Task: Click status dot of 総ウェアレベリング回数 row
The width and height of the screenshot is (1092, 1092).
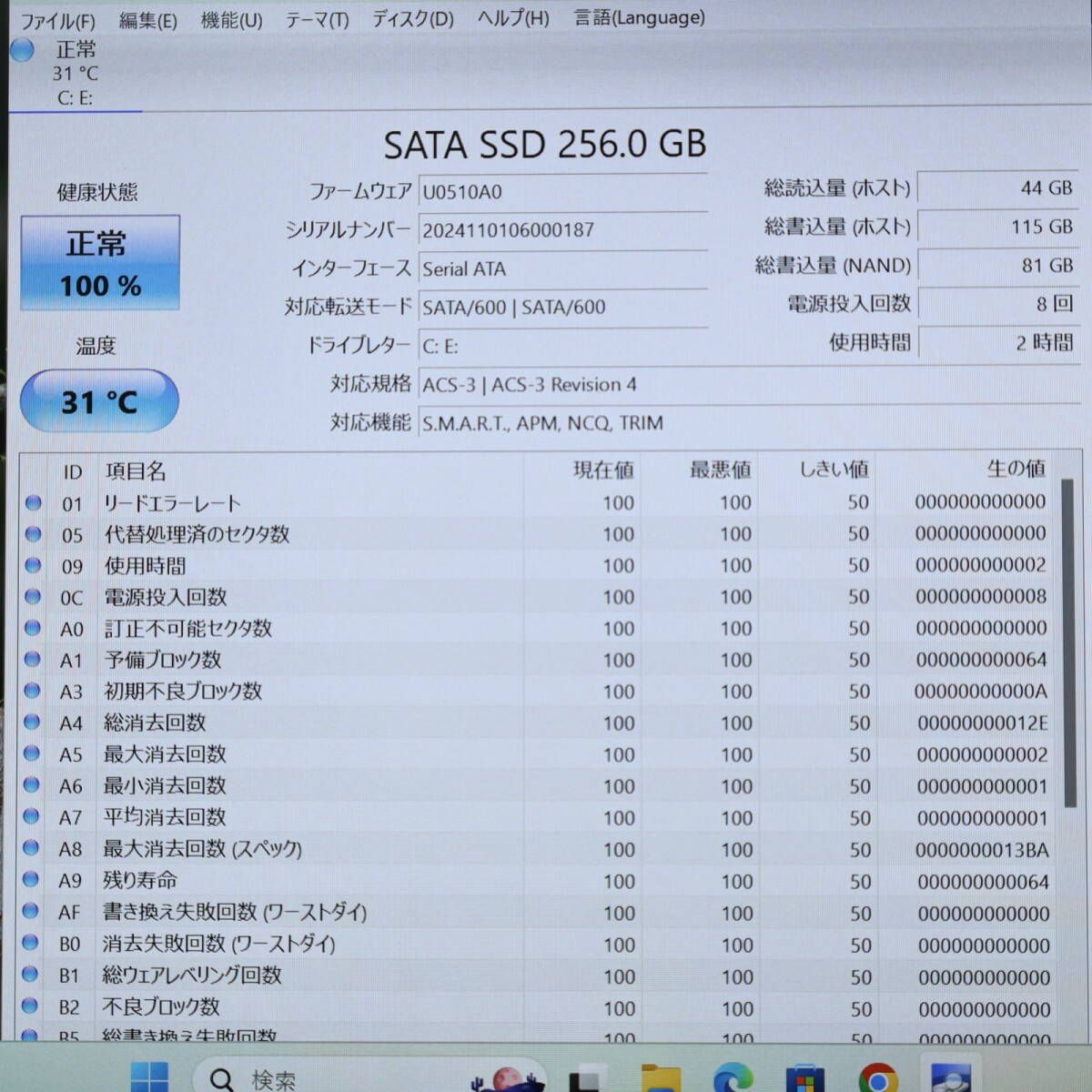Action: (30, 975)
